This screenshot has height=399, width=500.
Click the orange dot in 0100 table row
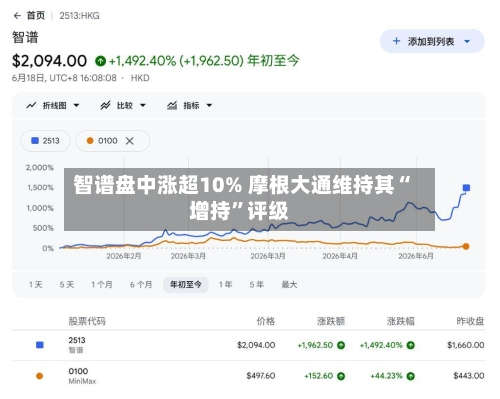[x=39, y=376]
